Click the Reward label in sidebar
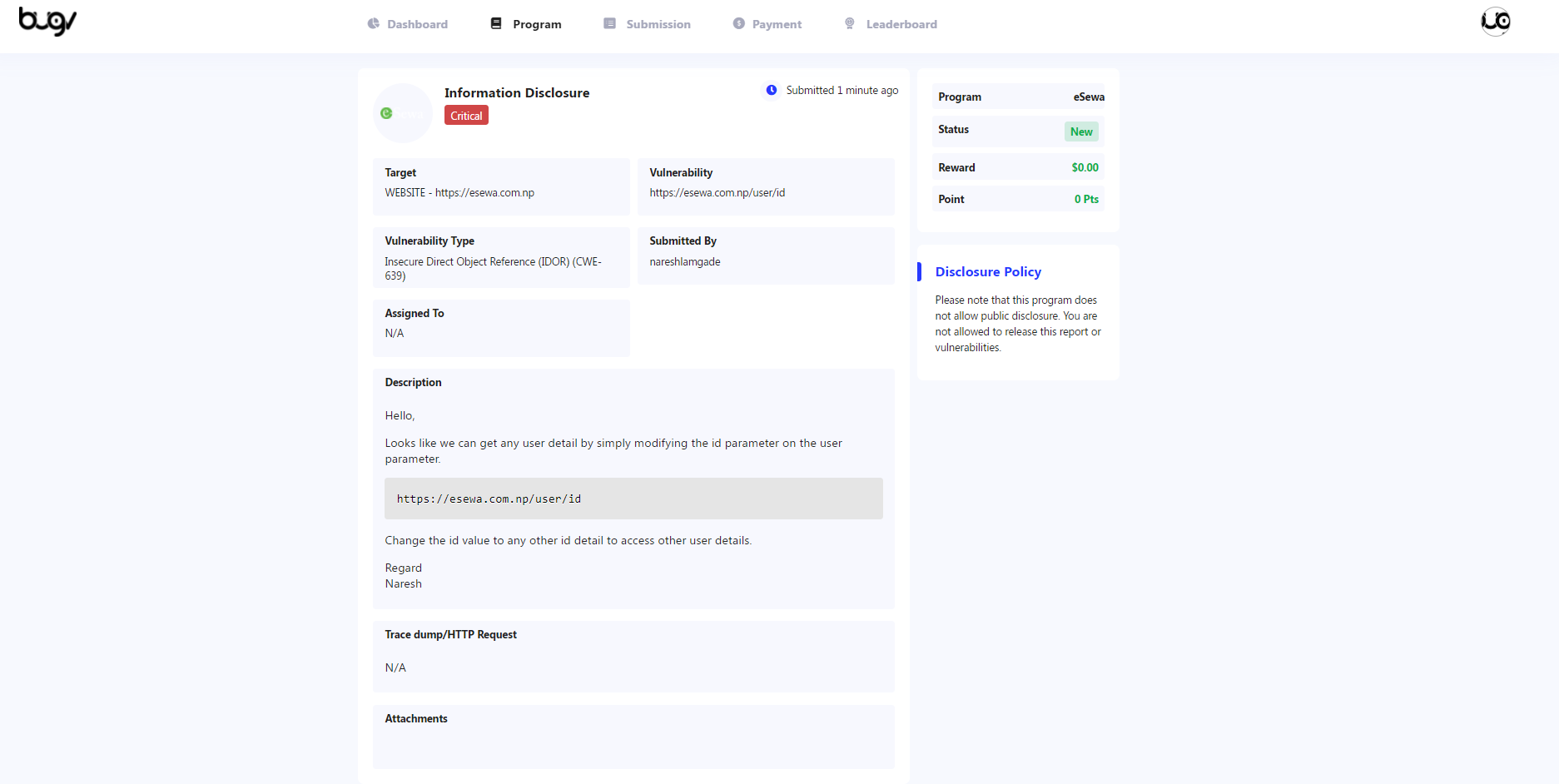The width and height of the screenshot is (1559, 784). coord(956,168)
